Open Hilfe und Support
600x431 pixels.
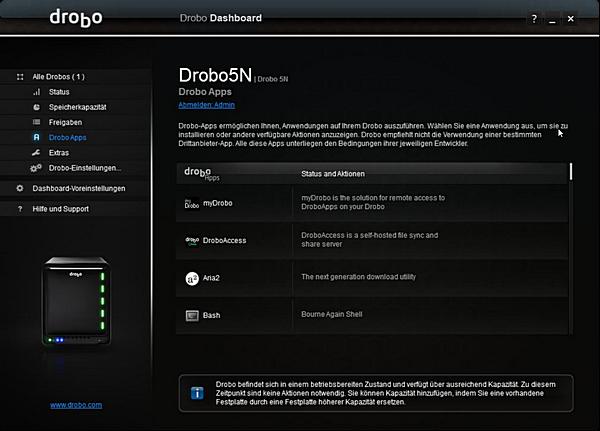coord(60,209)
